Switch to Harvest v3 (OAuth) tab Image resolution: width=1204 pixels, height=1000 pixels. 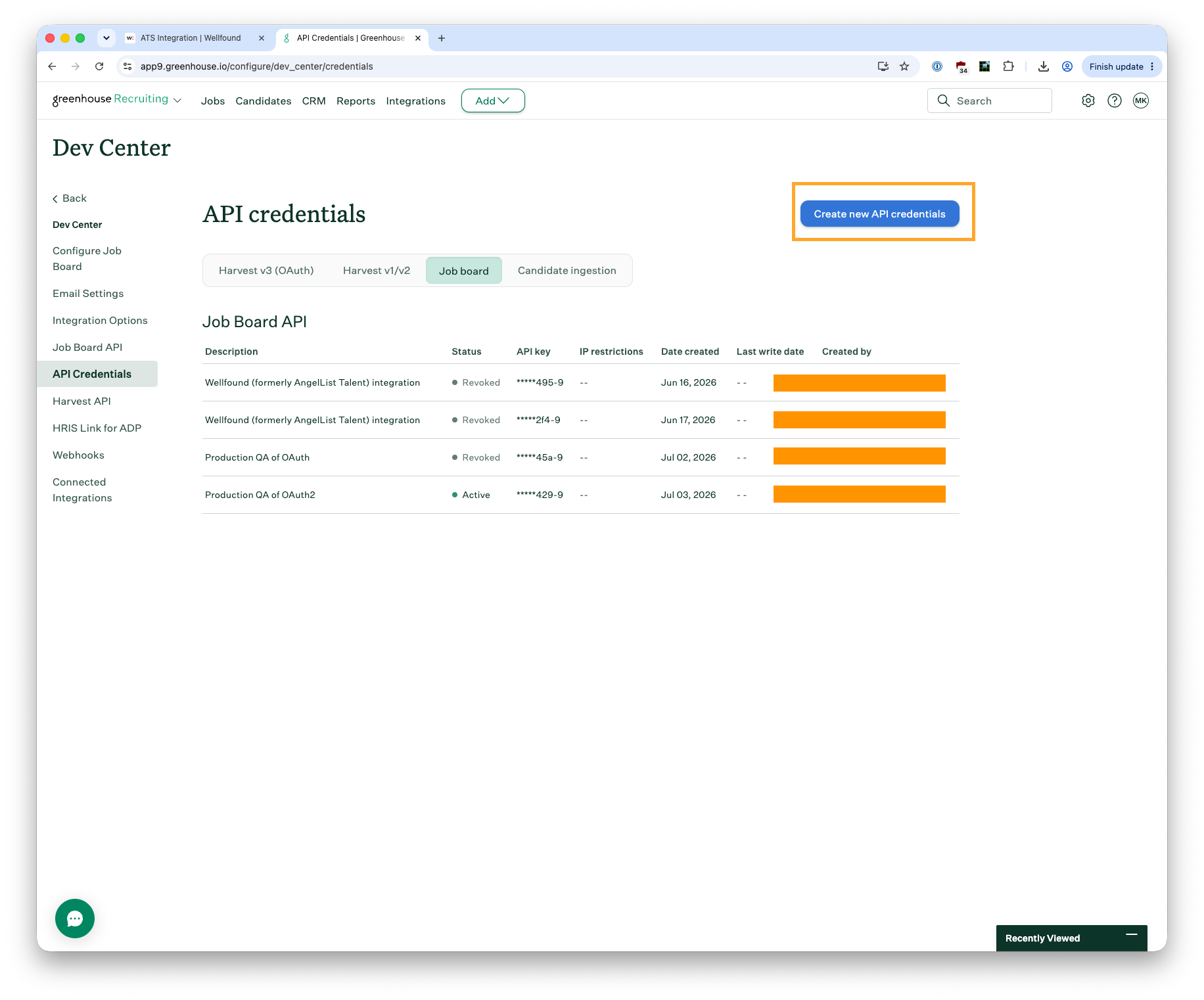coord(266,271)
